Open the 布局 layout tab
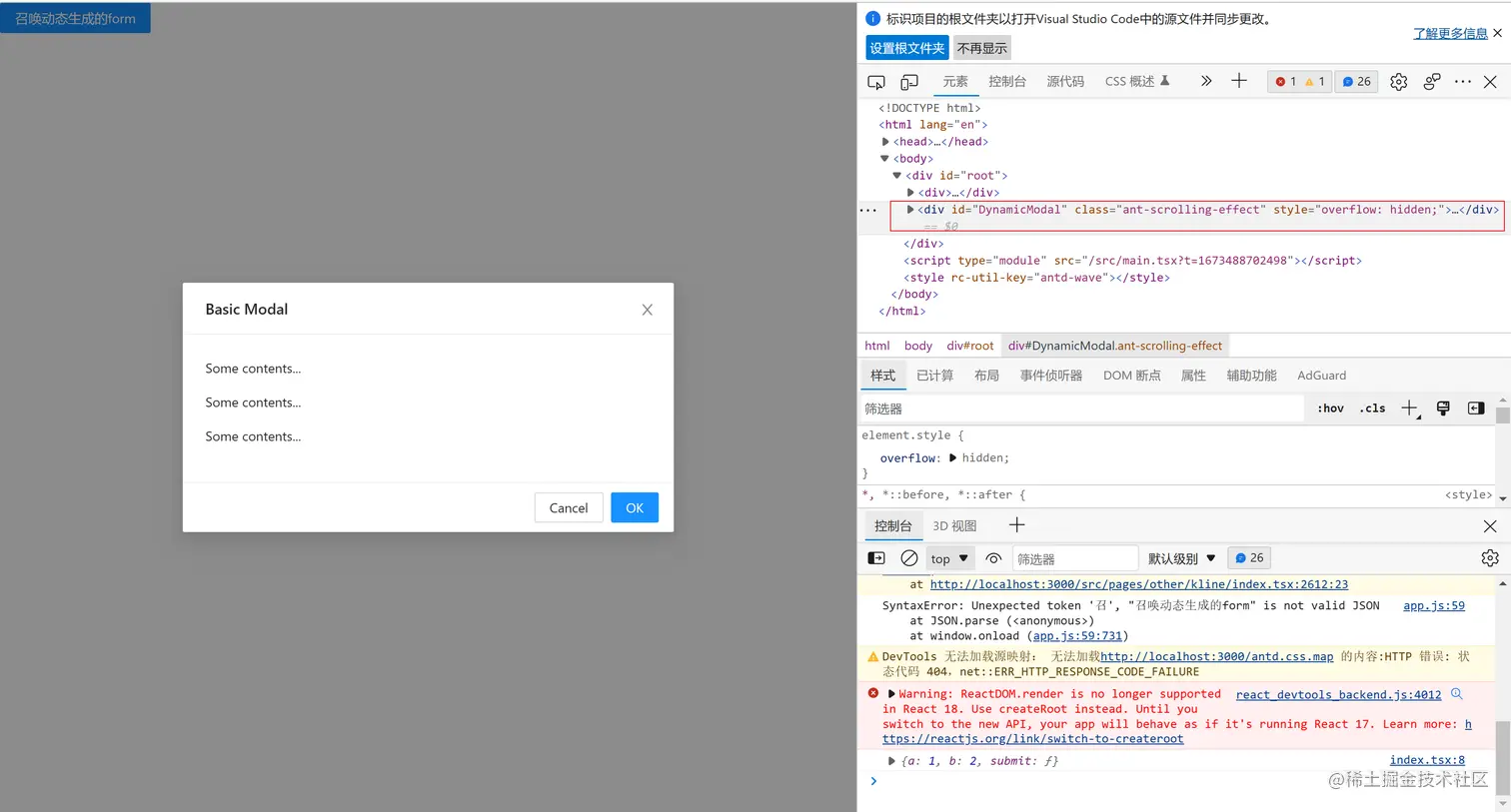 click(x=987, y=376)
